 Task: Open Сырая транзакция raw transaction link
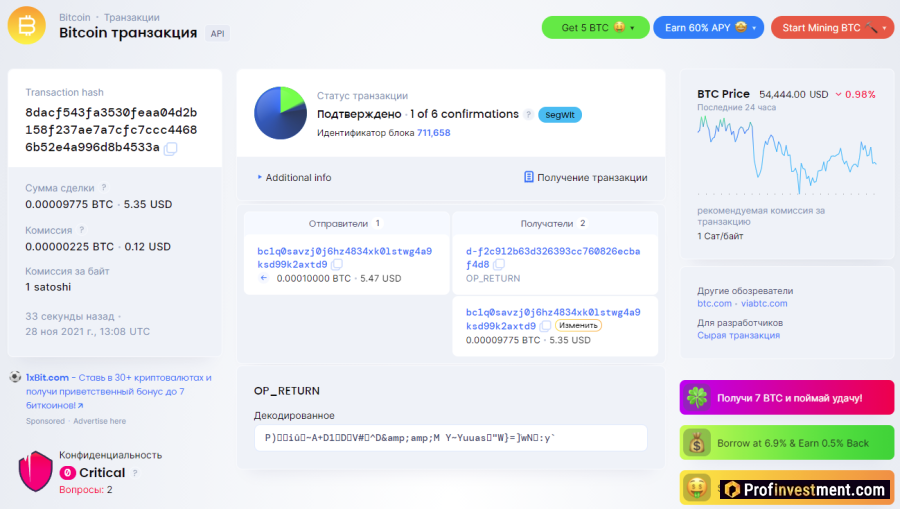(x=738, y=335)
